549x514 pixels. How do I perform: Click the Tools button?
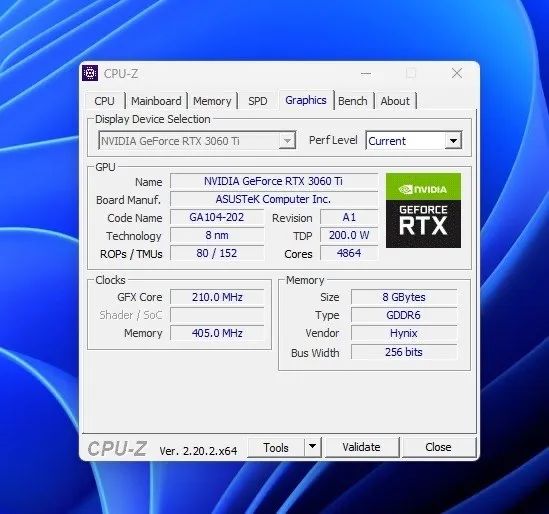point(276,447)
